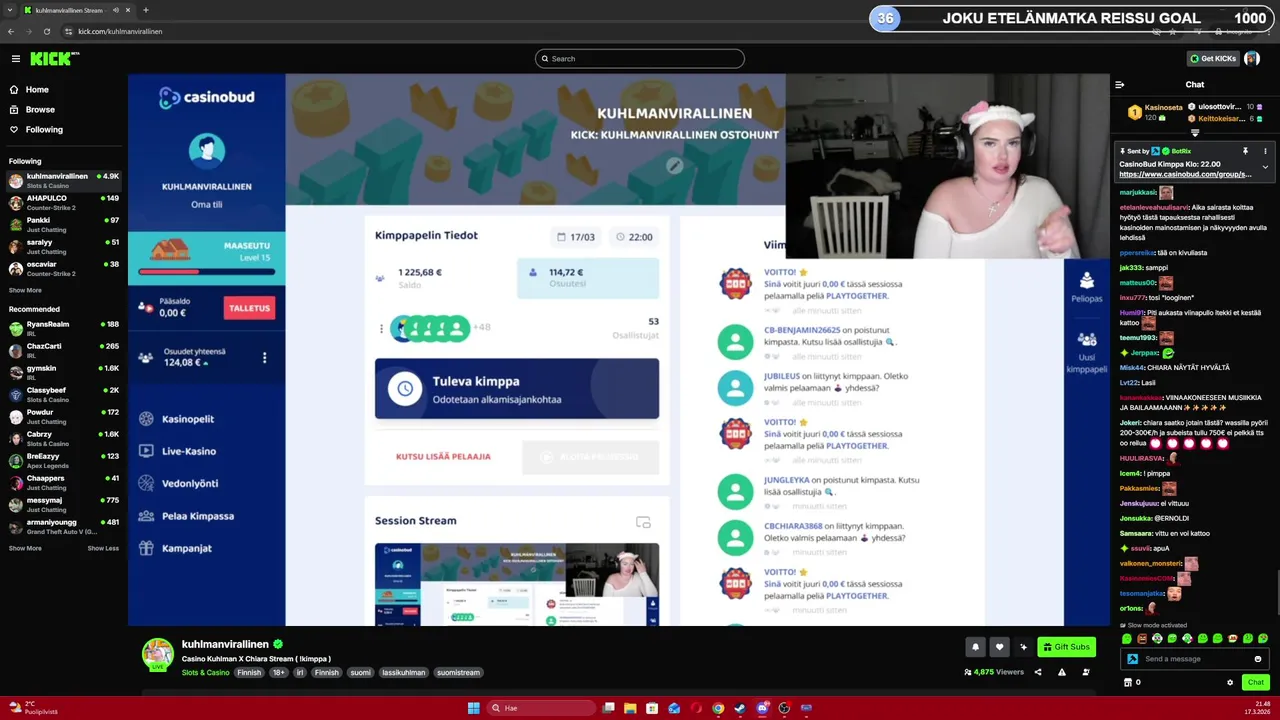Click the report warning triangle icon
Viewport: 1280px width, 720px height.
1061,672
